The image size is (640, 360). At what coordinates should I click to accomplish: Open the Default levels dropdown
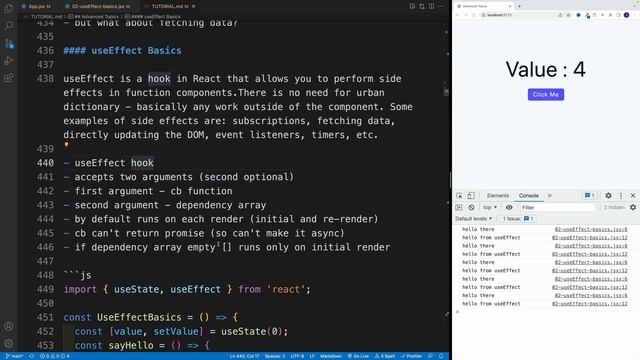pyautogui.click(x=473, y=219)
